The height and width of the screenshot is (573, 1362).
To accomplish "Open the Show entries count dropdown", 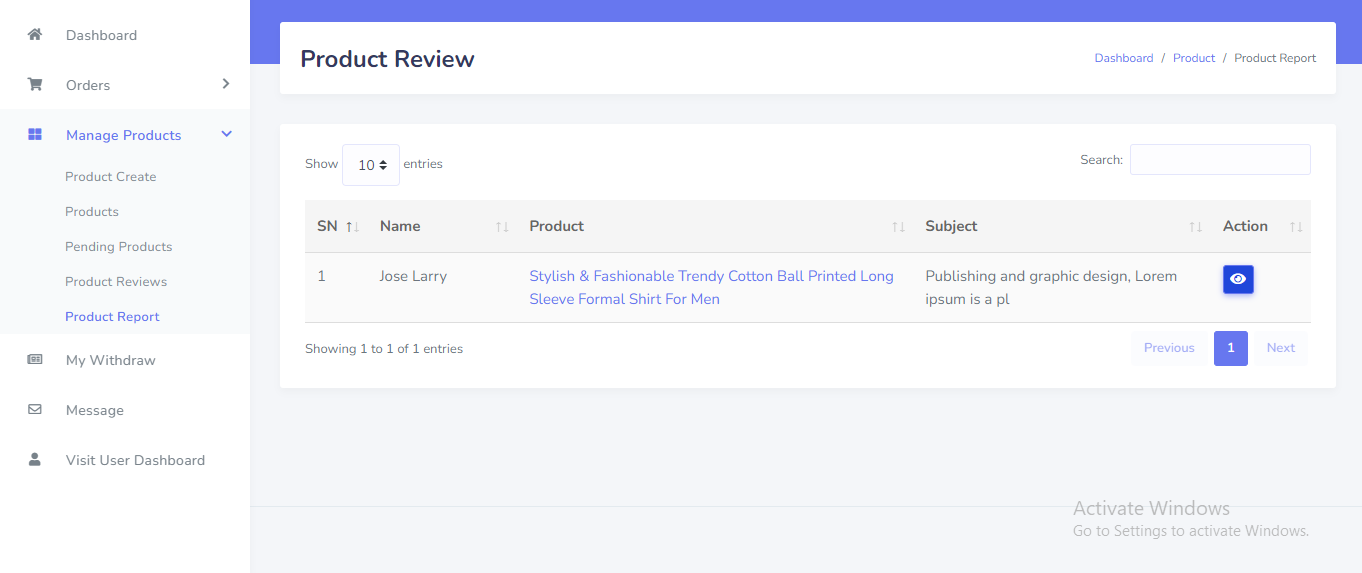I will 371,165.
